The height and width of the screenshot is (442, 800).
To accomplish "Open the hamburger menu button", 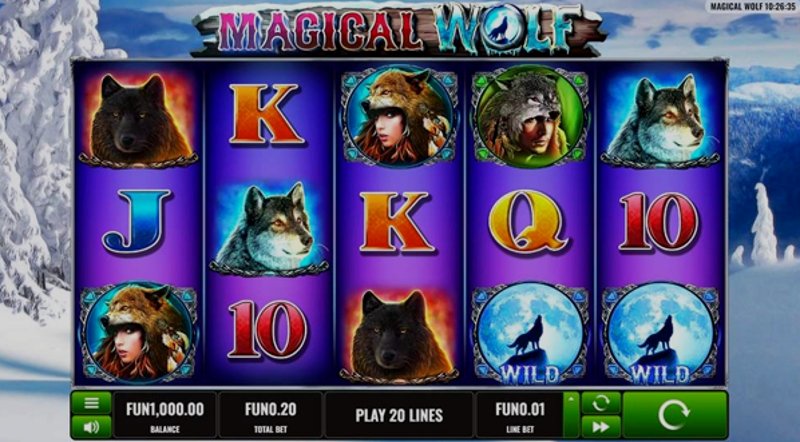I will 91,403.
